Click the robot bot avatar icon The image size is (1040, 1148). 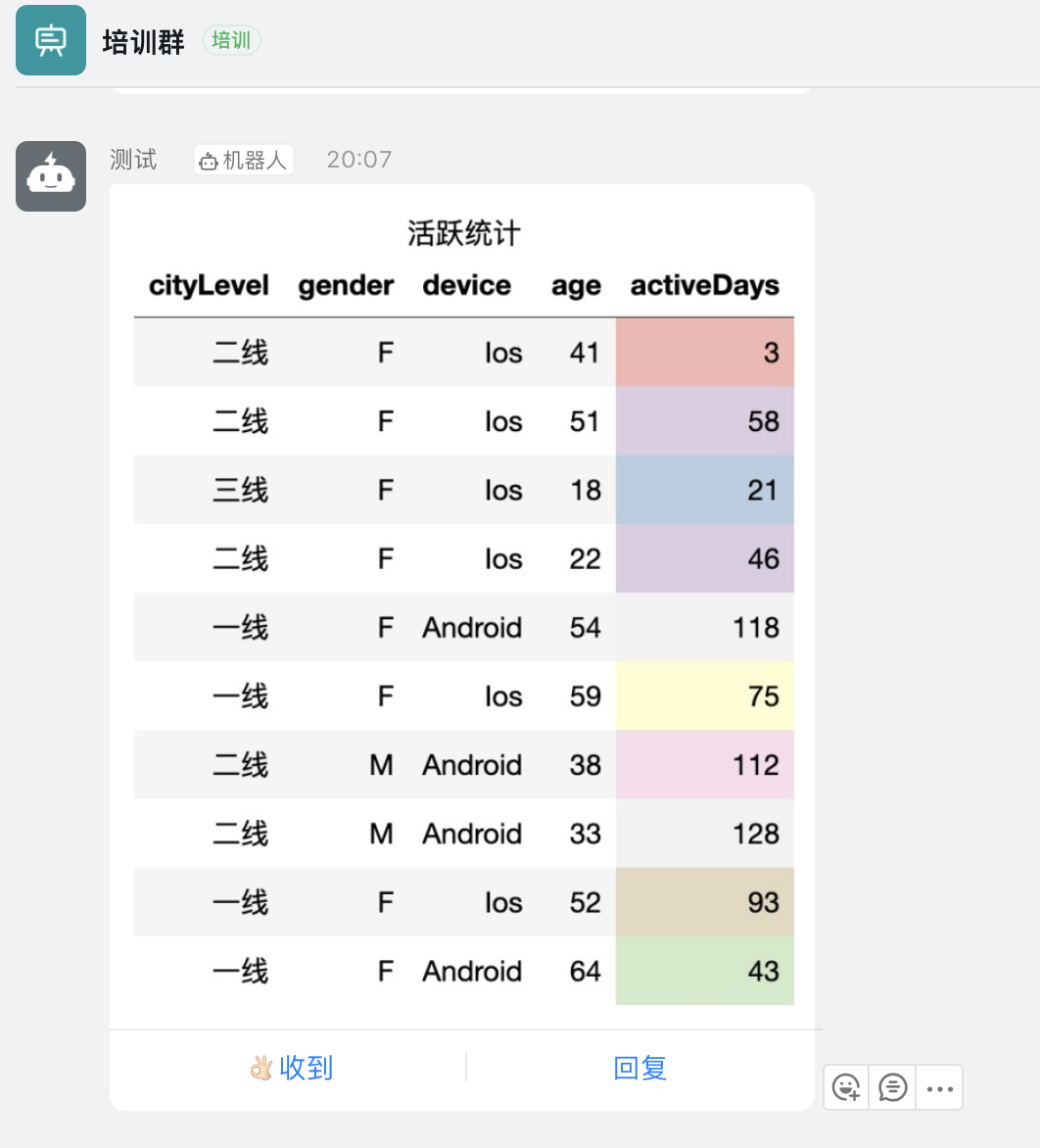(50, 176)
